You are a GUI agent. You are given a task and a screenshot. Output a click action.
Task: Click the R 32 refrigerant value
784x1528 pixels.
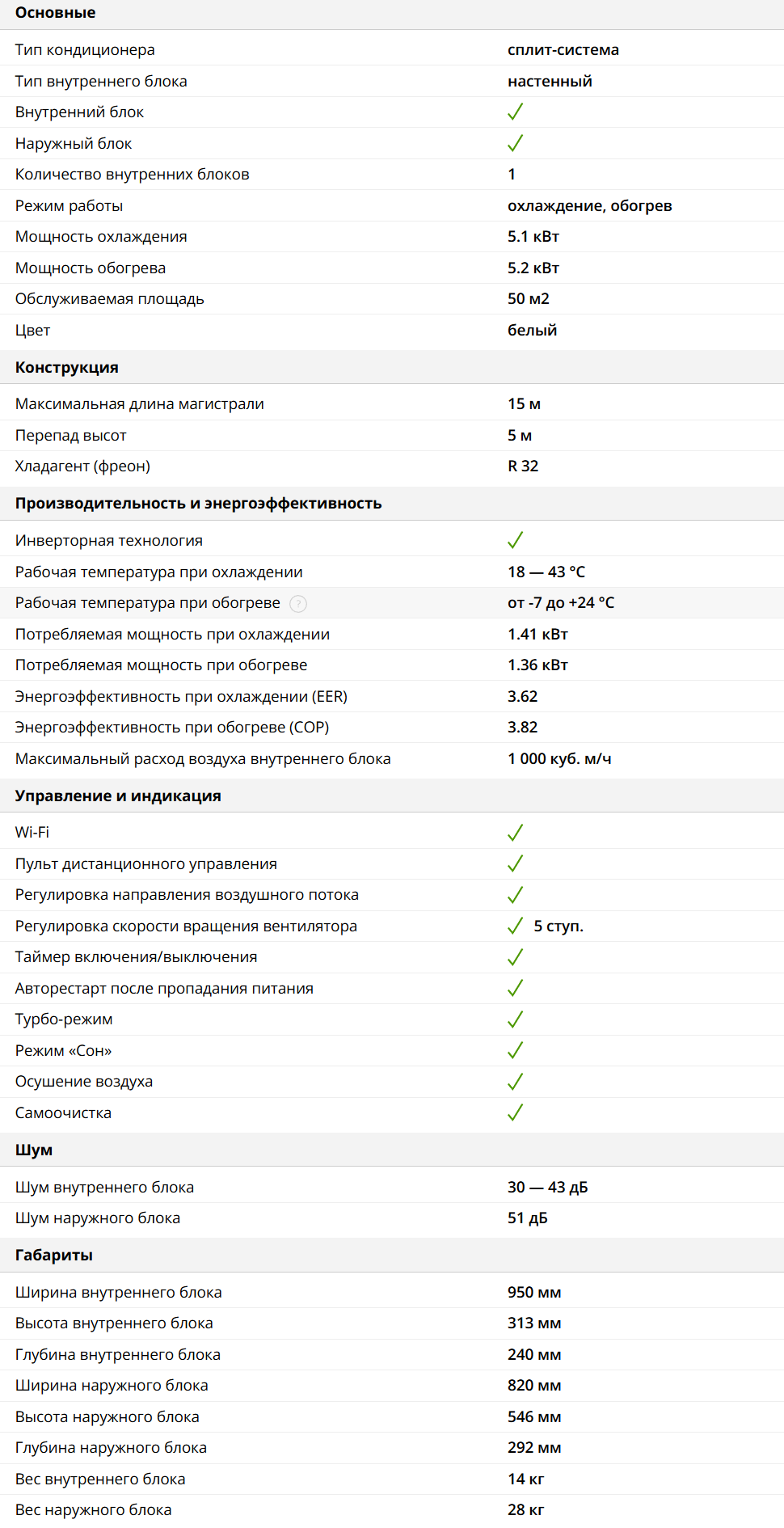click(x=523, y=466)
